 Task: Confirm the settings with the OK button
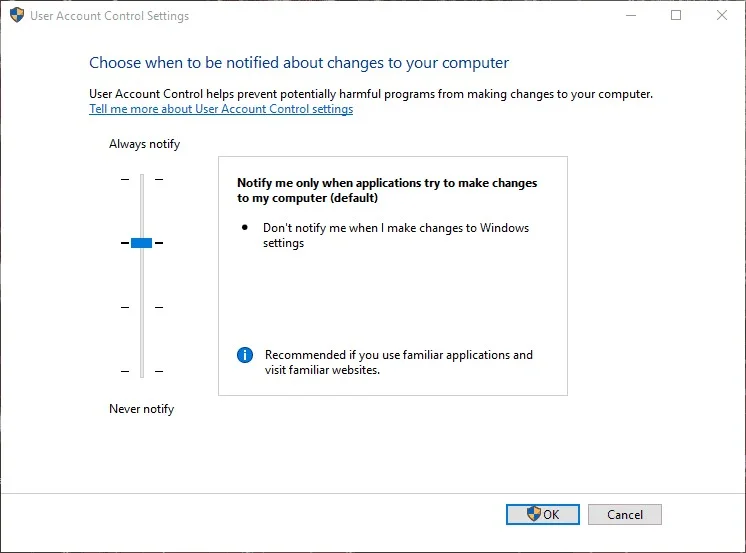coord(542,515)
